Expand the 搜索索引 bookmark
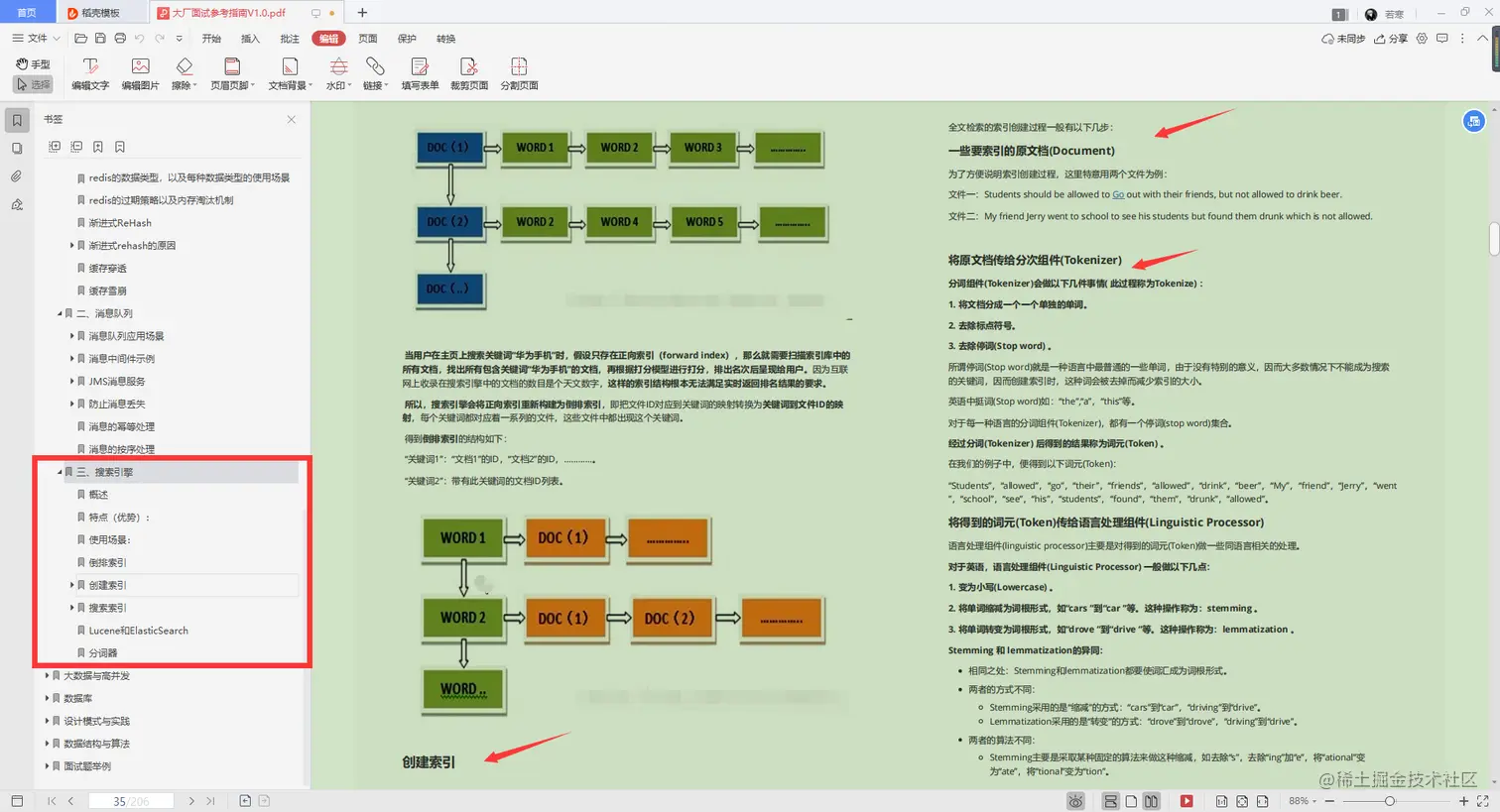The height and width of the screenshot is (812, 1500). click(71, 608)
